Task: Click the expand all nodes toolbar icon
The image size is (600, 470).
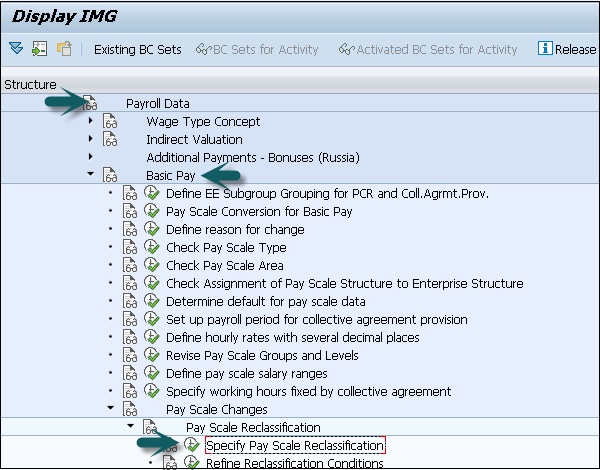Action: click(x=16, y=49)
